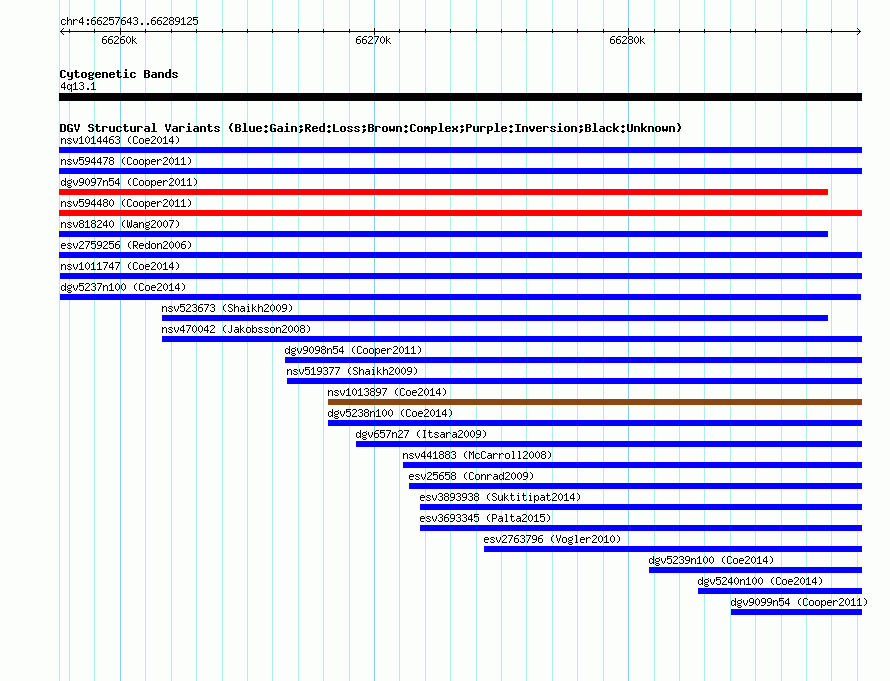Click nsv470042 (Jakobsson2008) label
The width and height of the screenshot is (890, 681).
(236, 329)
